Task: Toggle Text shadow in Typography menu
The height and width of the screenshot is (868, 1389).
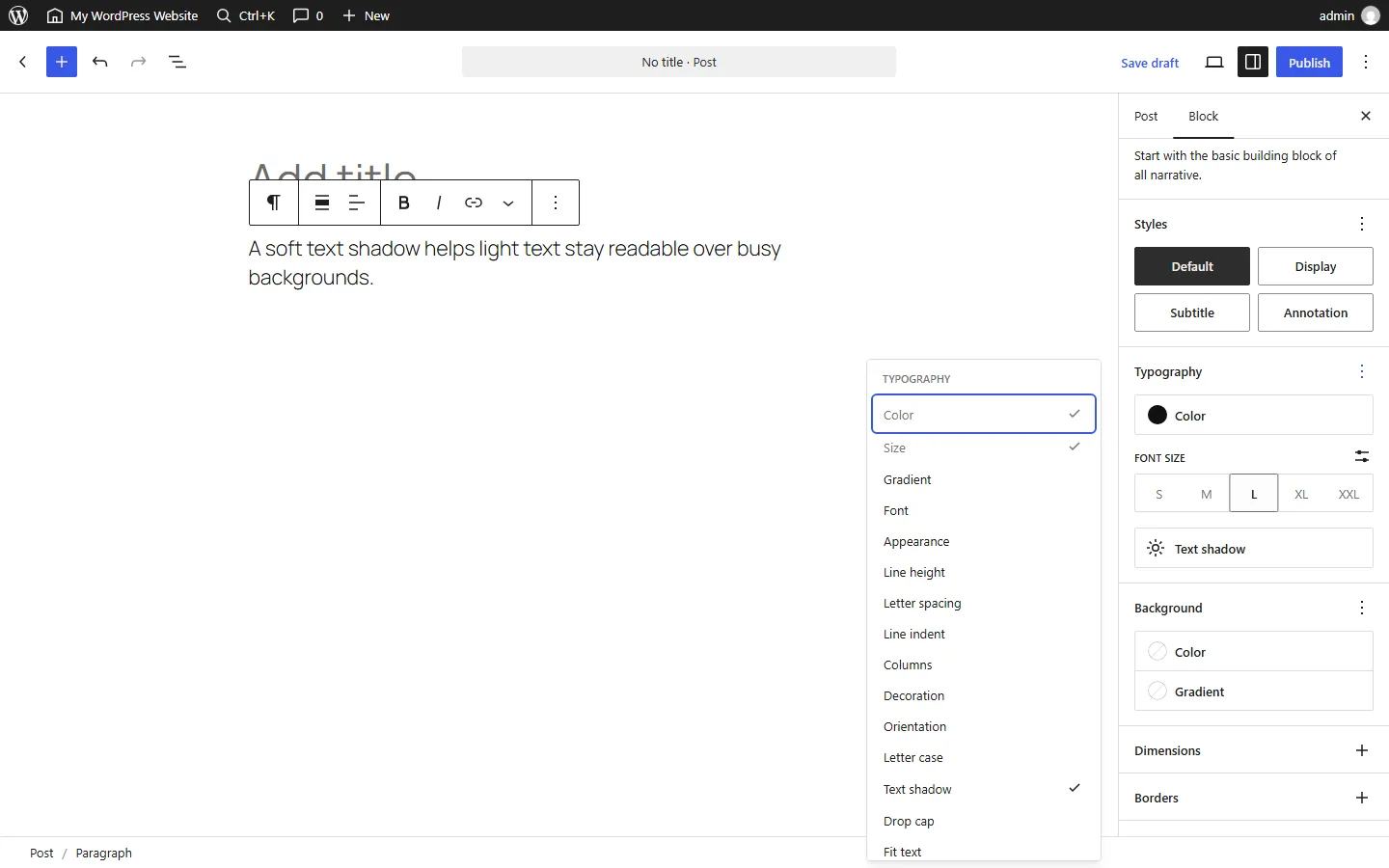Action: (x=984, y=789)
